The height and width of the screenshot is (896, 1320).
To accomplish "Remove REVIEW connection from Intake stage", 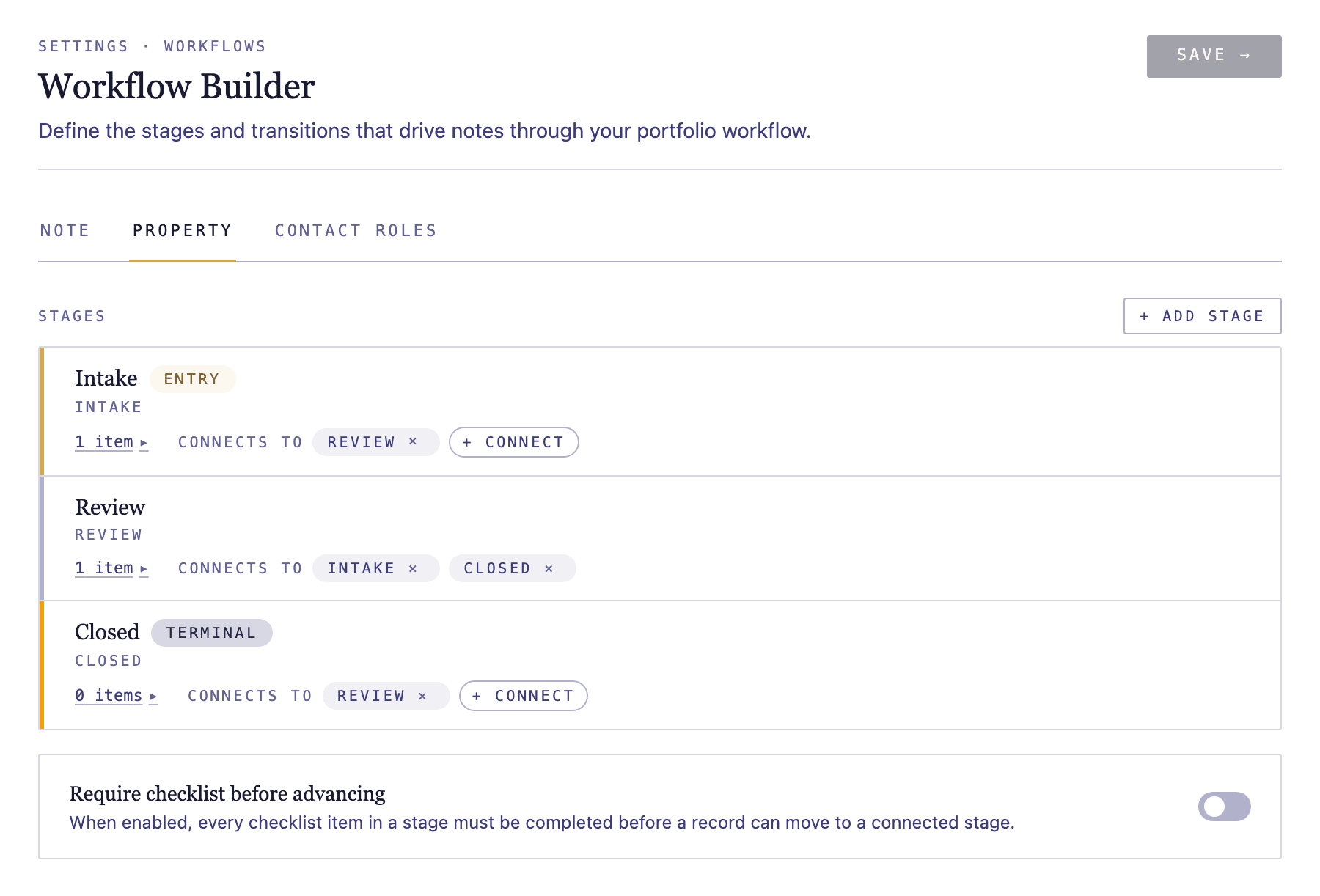I will (x=413, y=442).
